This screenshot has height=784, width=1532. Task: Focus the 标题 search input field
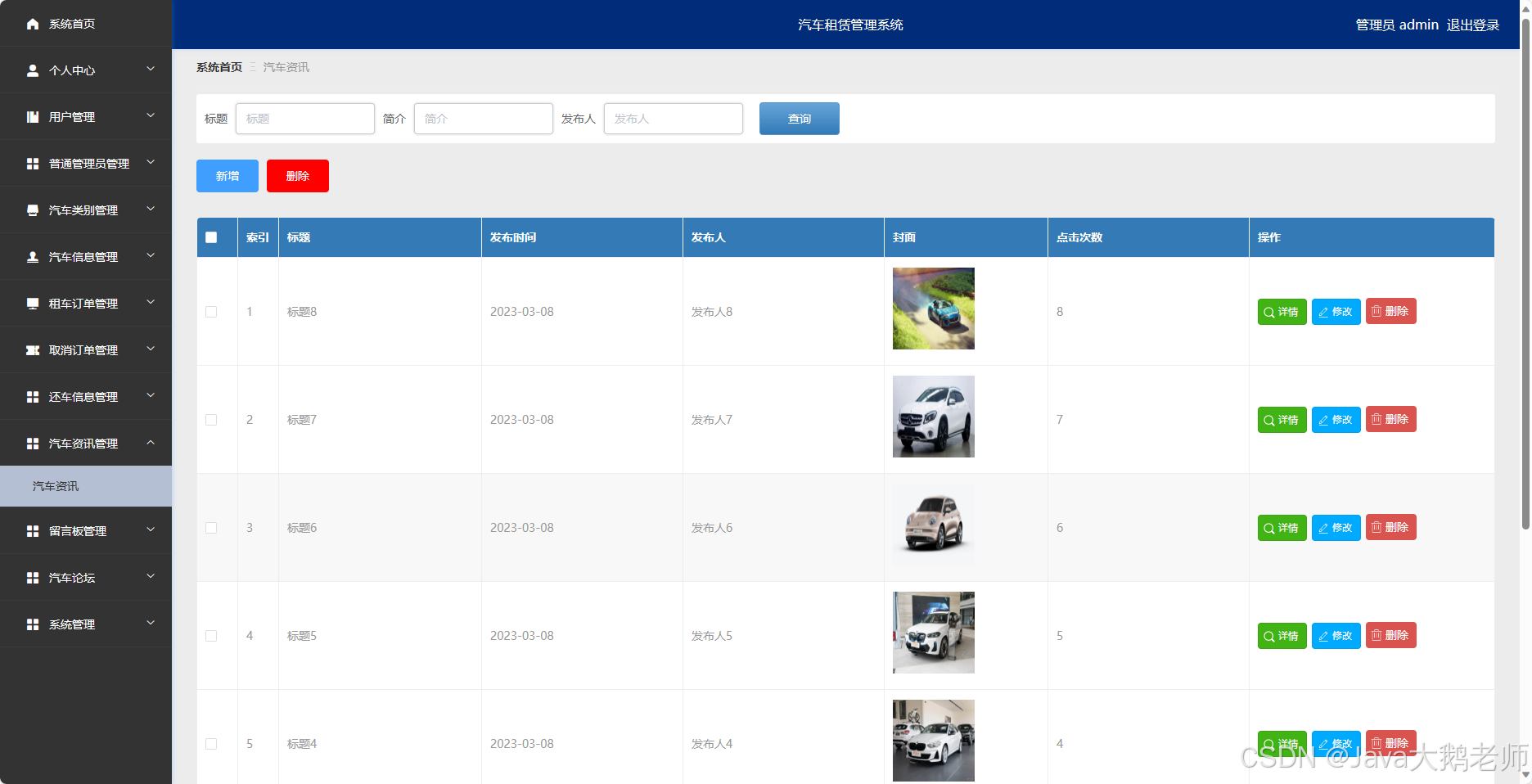[x=305, y=119]
